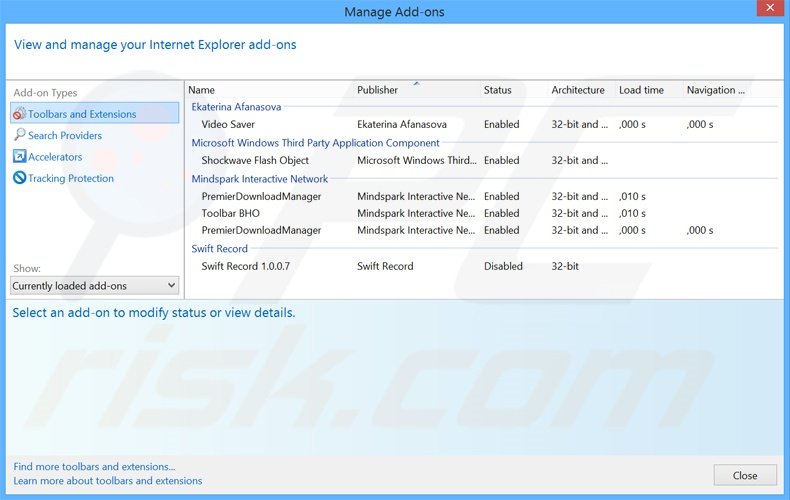790x500 pixels.
Task: Select the Shockwave Flash Object add-on
Action: (x=255, y=161)
